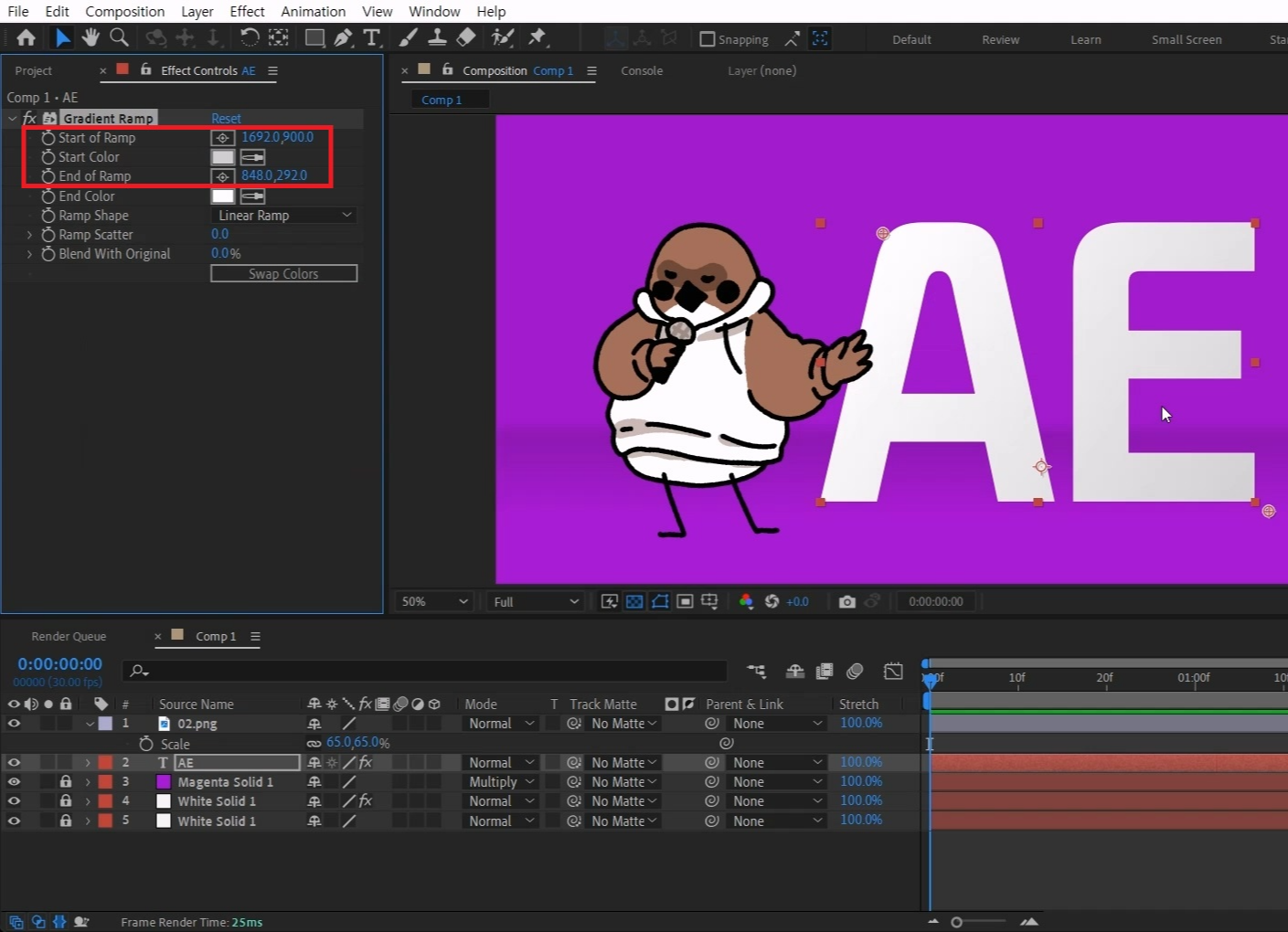Toggle Start of Ramp stopwatch
The width and height of the screenshot is (1288, 932).
pos(48,138)
